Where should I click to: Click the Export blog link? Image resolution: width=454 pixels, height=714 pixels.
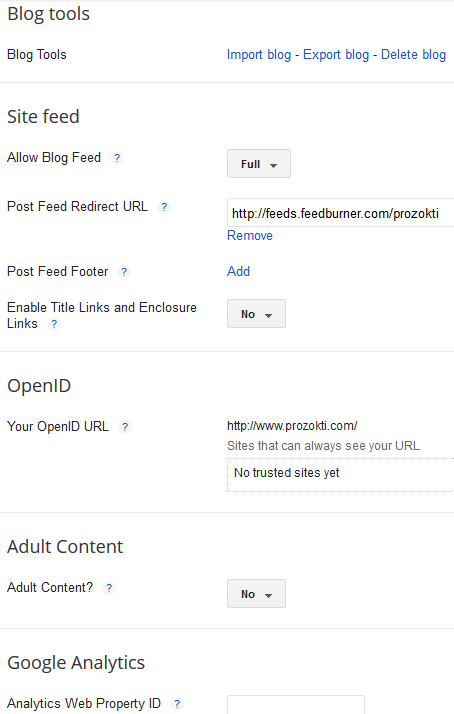click(x=336, y=55)
